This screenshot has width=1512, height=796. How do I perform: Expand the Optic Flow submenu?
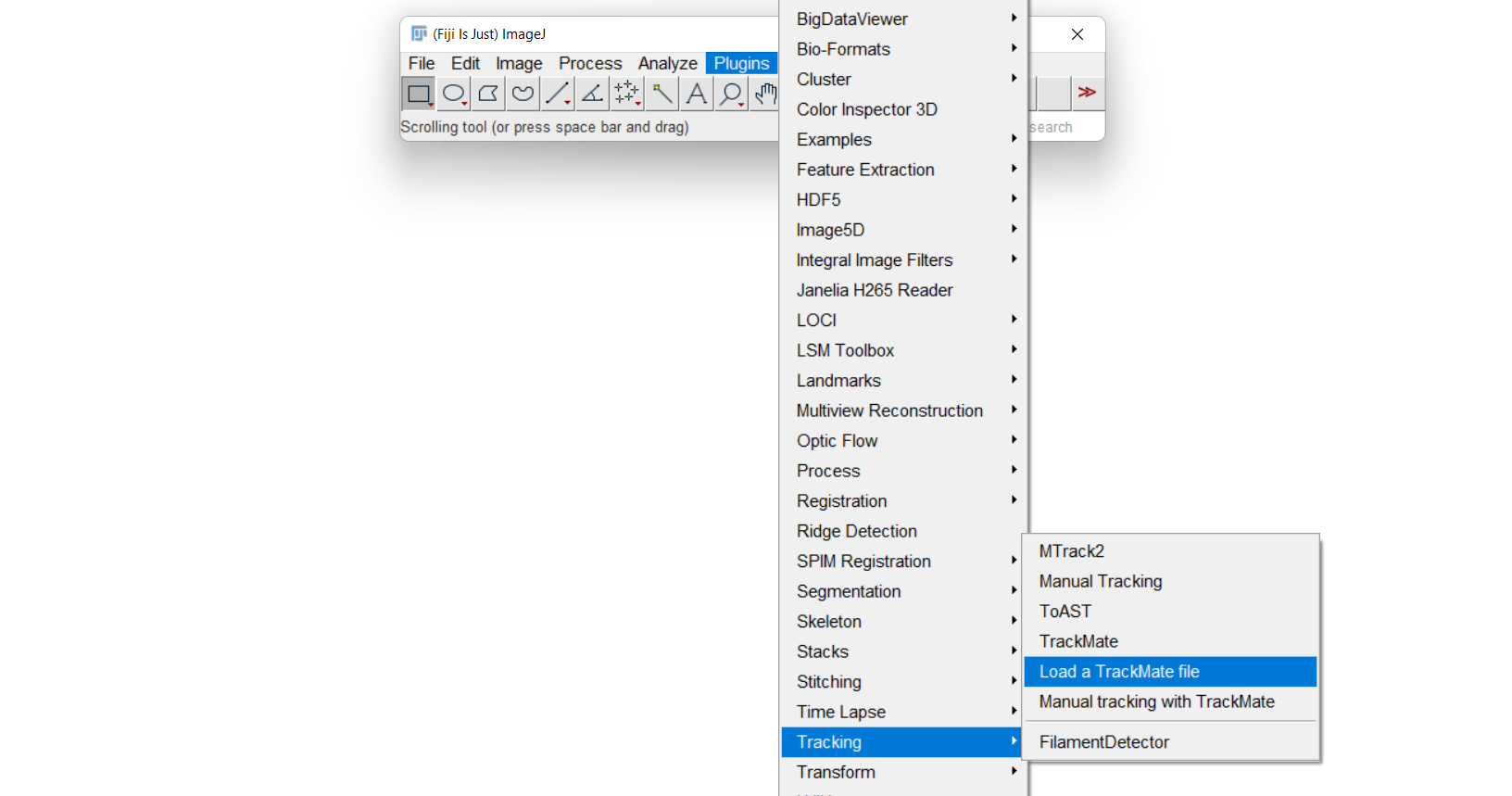[x=903, y=440]
